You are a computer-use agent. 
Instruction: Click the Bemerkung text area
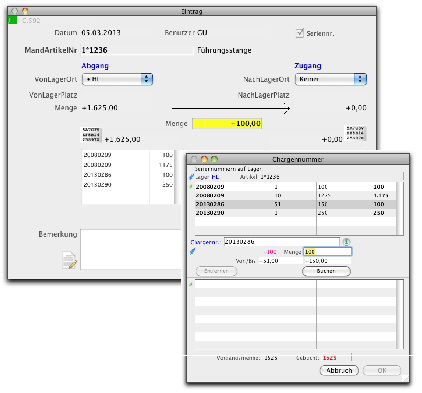(x=131, y=249)
